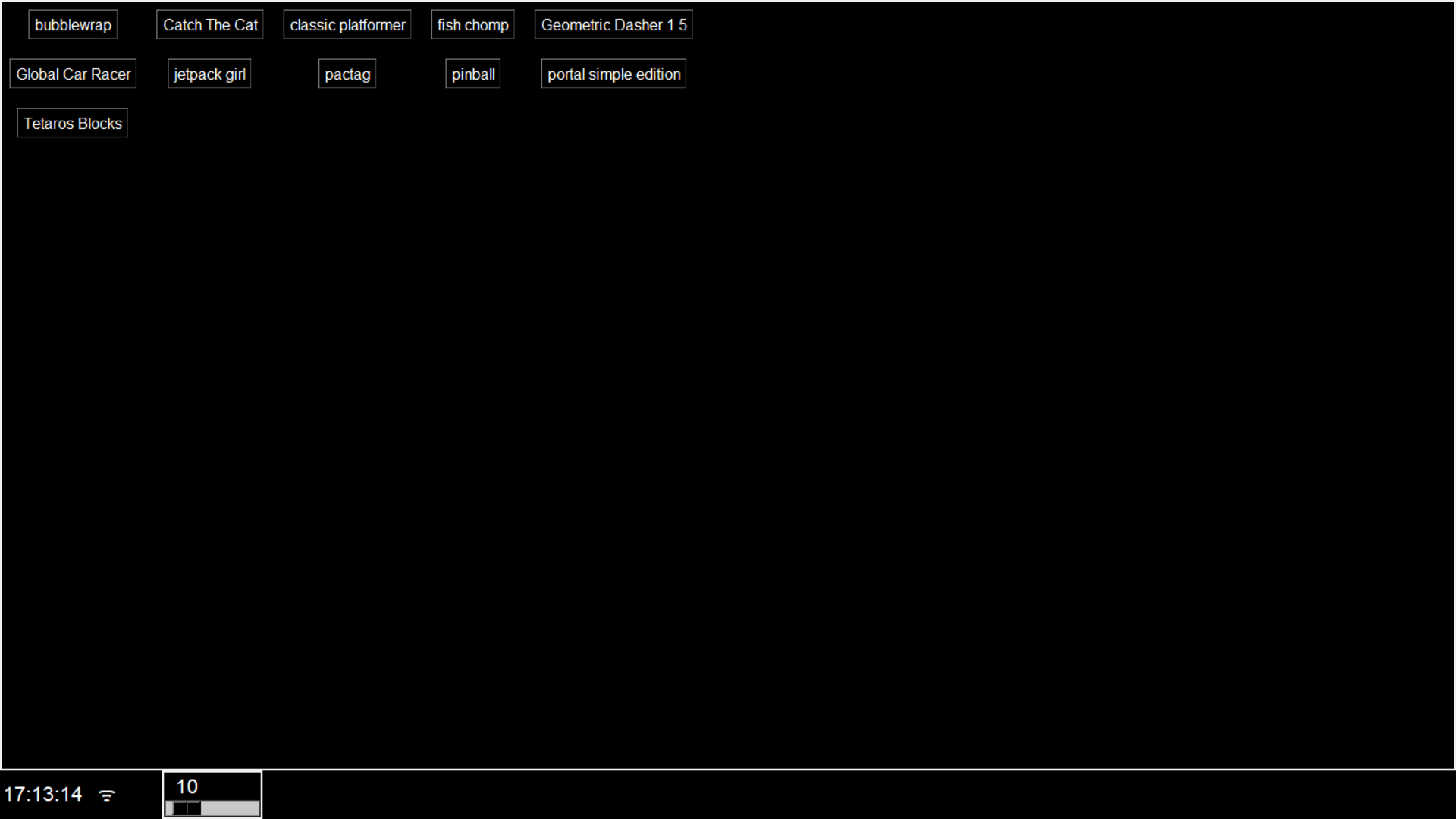Play fish chomp
The width and height of the screenshot is (1456, 819).
[473, 25]
